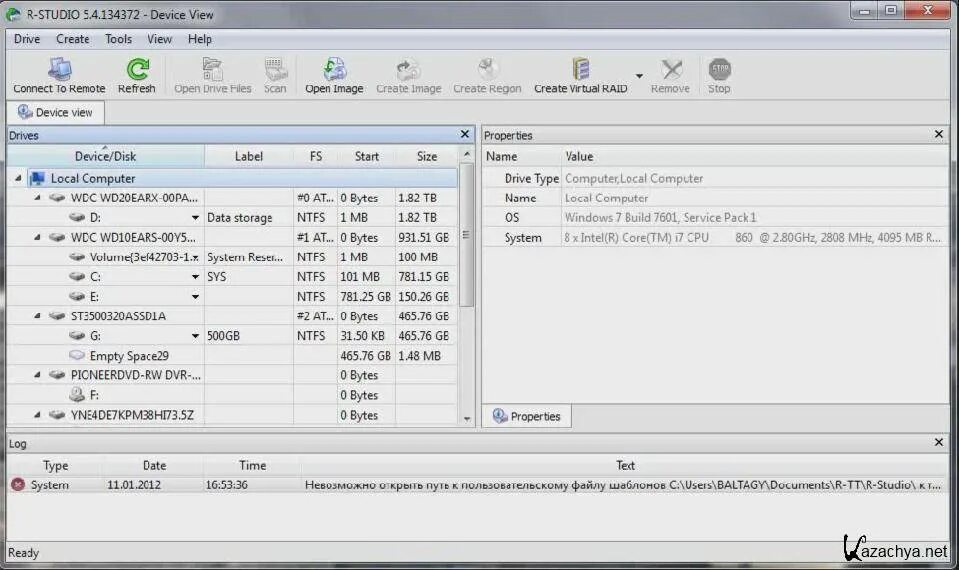Viewport: 959px width, 570px height.
Task: Open the Create menu
Action: click(x=73, y=39)
